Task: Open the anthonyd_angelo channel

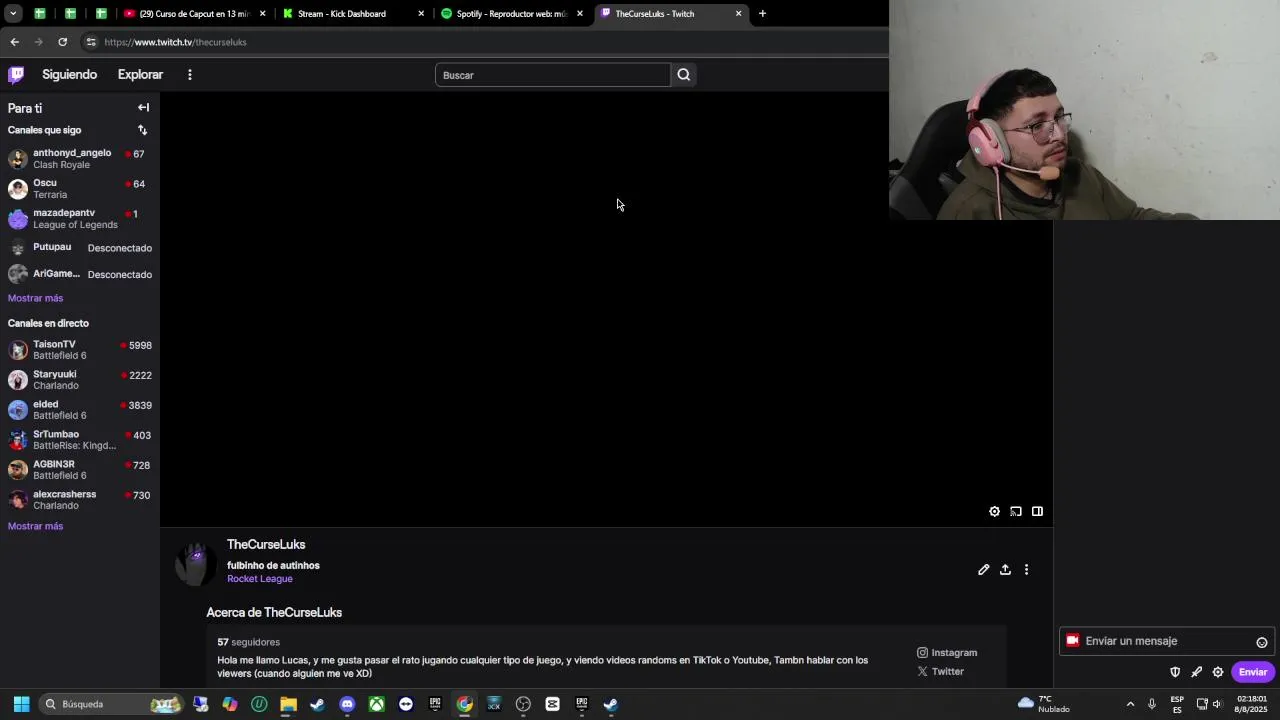Action: coord(79,158)
